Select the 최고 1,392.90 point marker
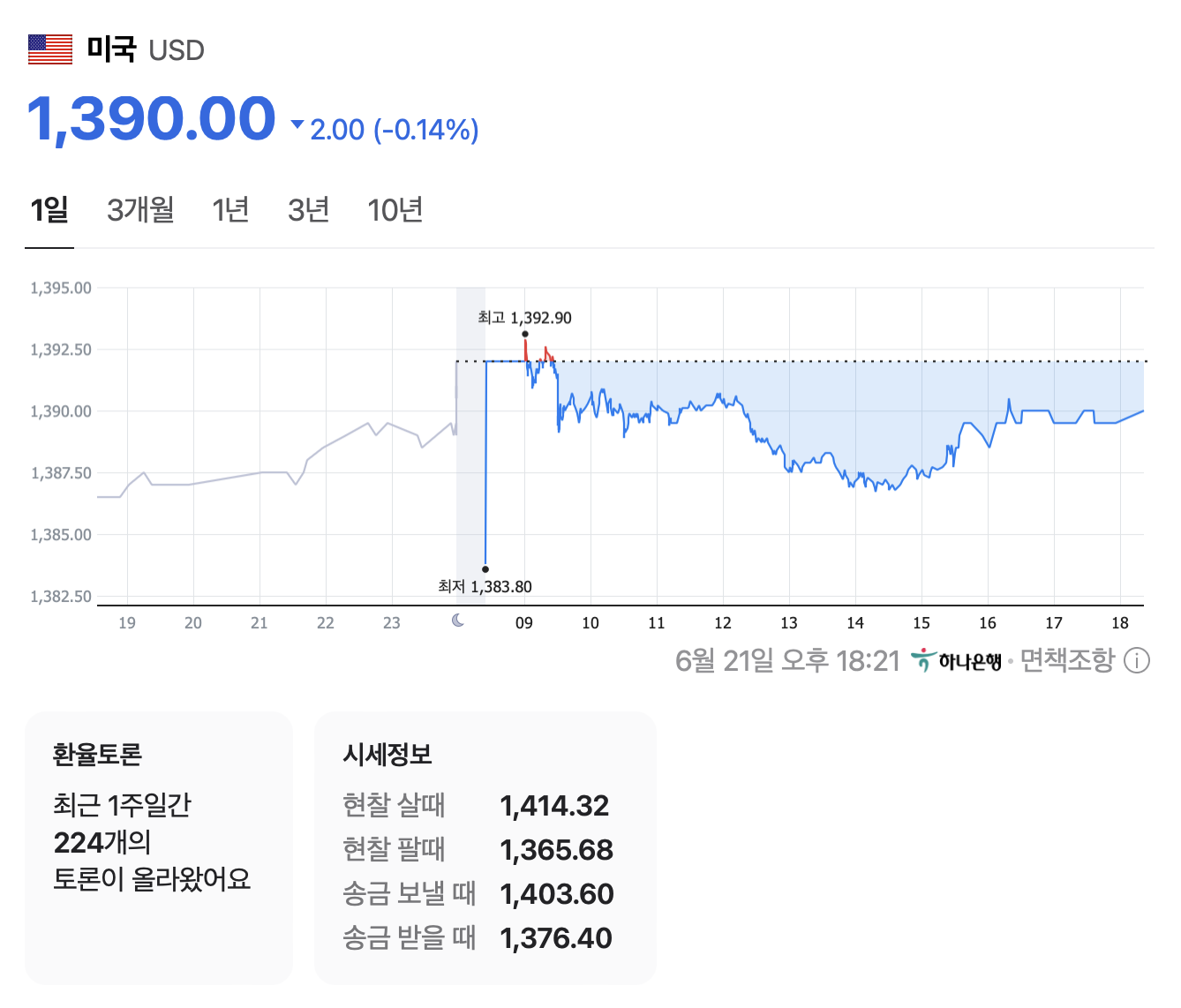 click(x=525, y=334)
